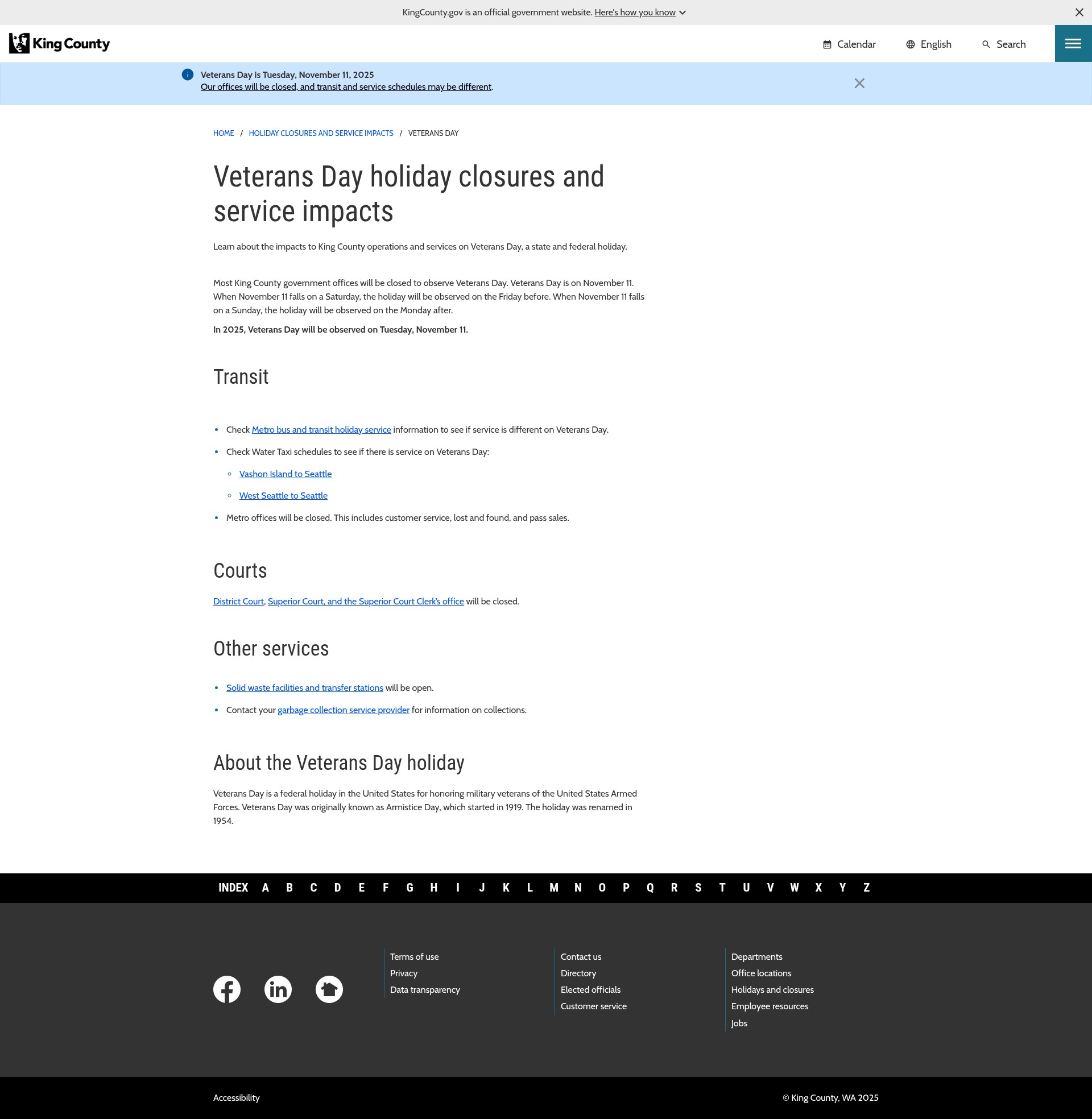The image size is (1092, 1119).
Task: Open the Calendar link in header
Action: click(849, 44)
